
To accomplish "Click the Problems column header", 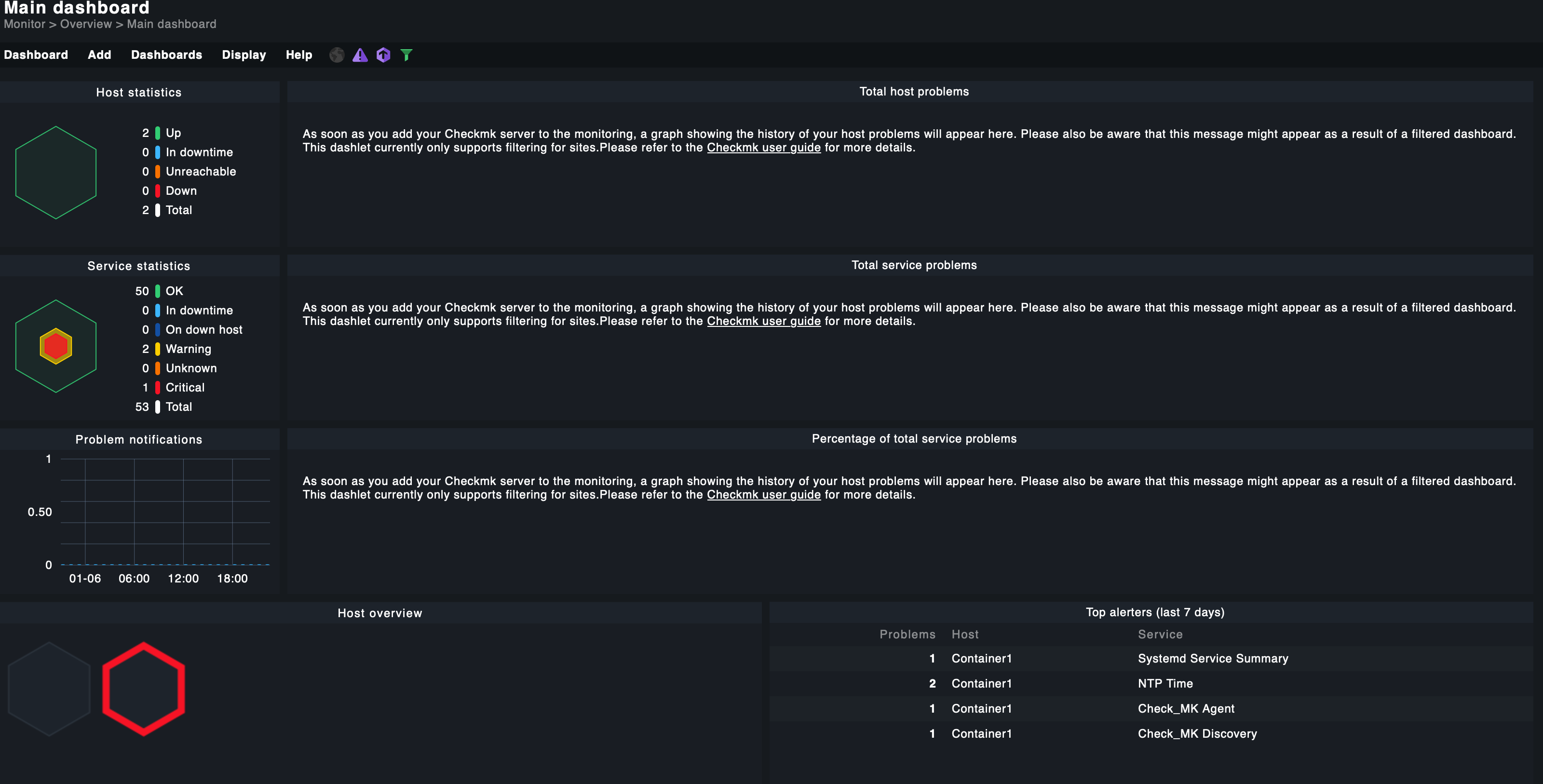I will point(907,634).
